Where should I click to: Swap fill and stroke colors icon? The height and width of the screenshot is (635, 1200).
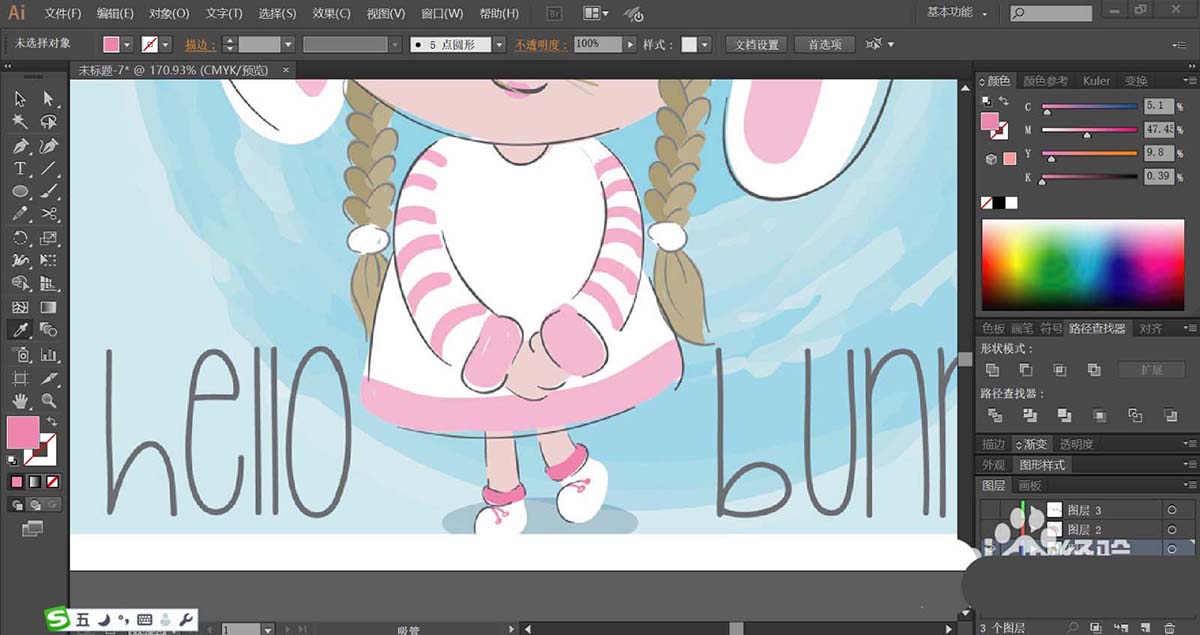pyautogui.click(x=52, y=421)
